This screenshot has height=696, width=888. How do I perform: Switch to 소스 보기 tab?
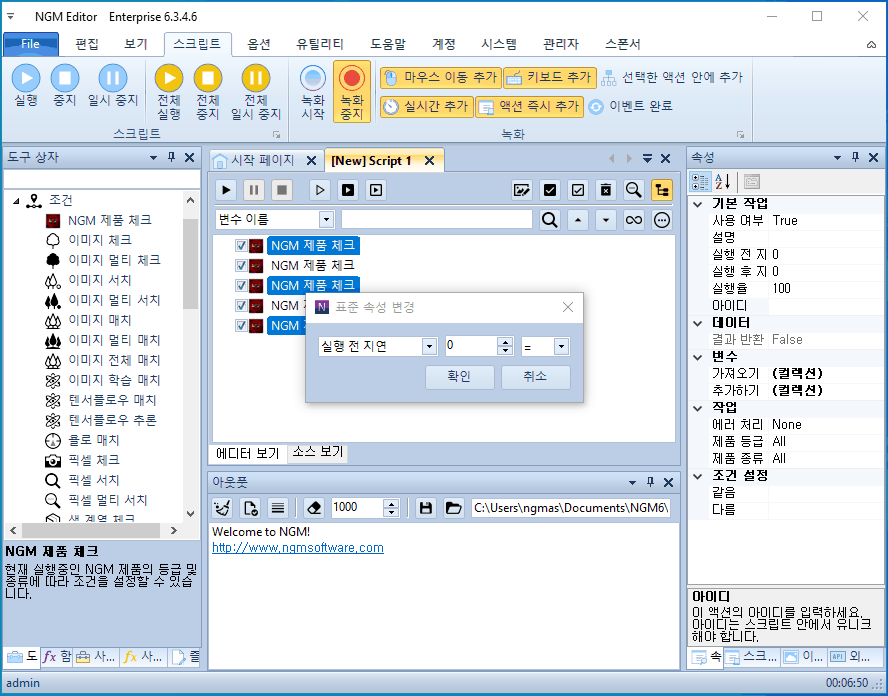pos(318,452)
